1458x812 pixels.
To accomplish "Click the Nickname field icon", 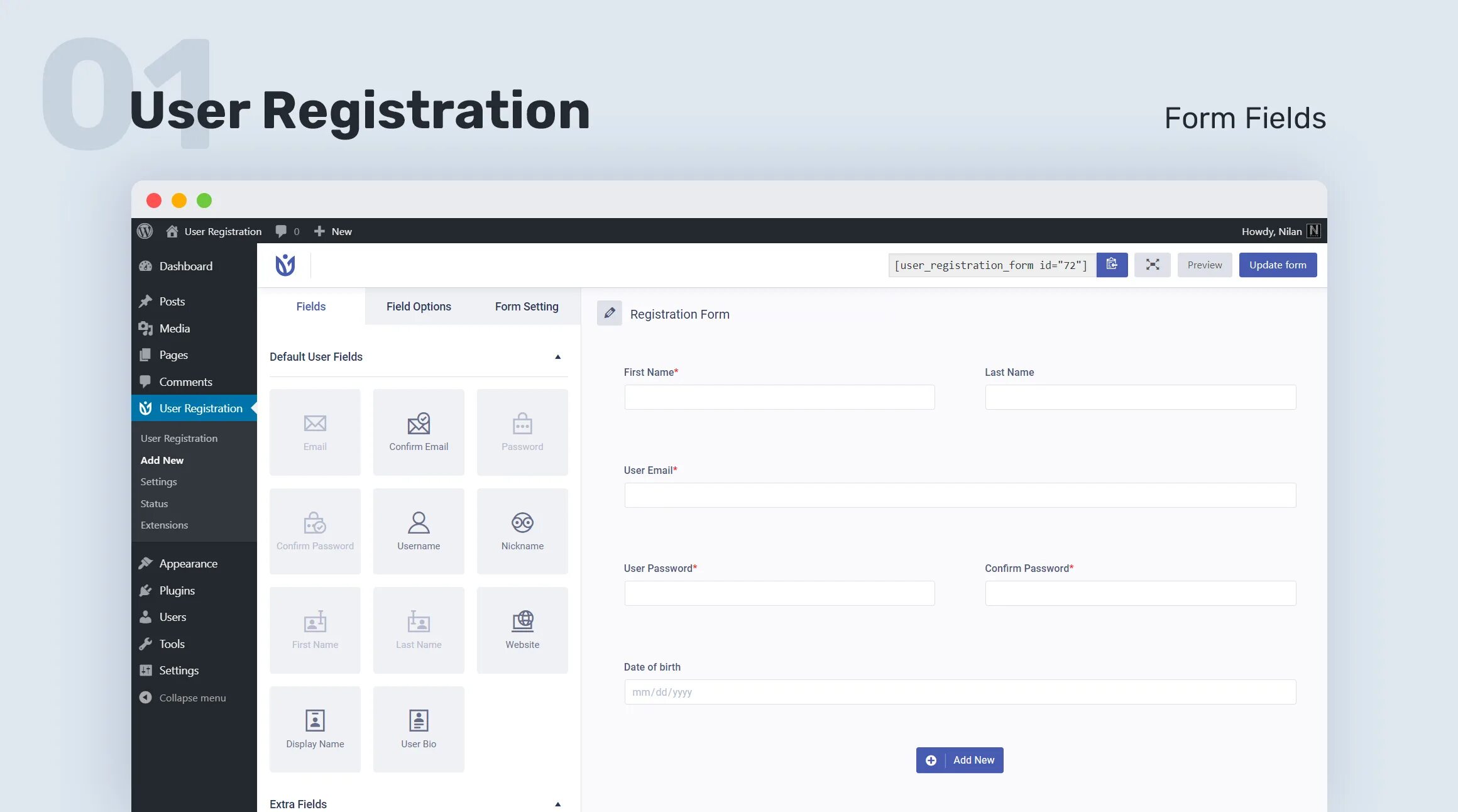I will (521, 521).
